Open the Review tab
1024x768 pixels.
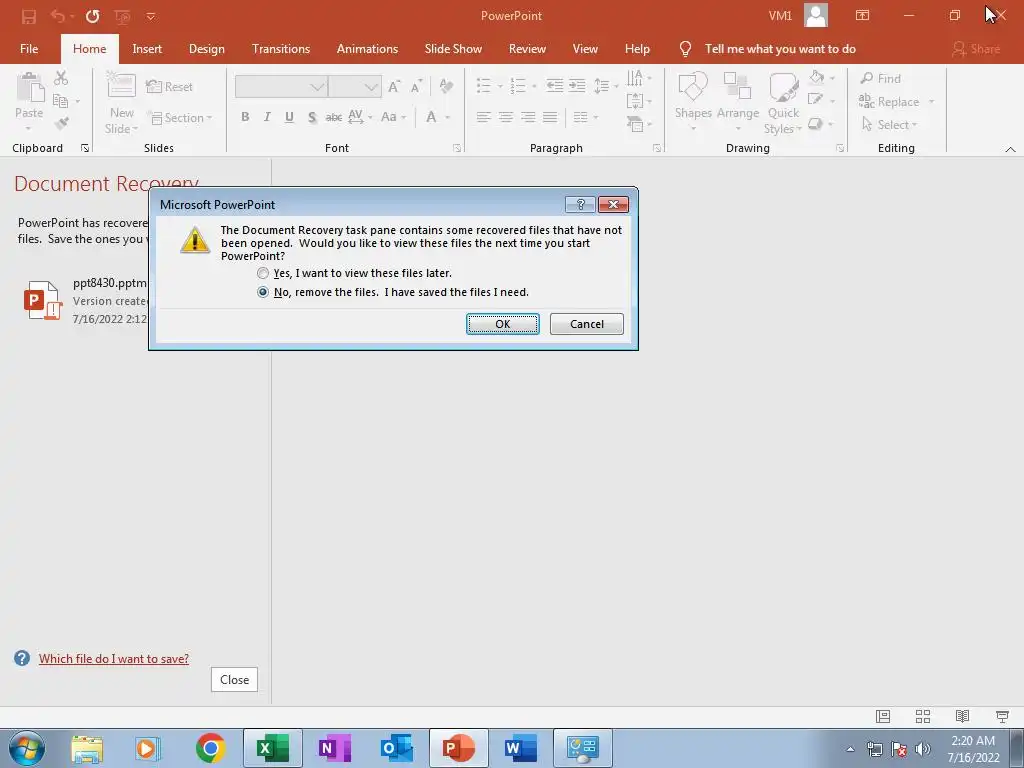[x=527, y=49]
